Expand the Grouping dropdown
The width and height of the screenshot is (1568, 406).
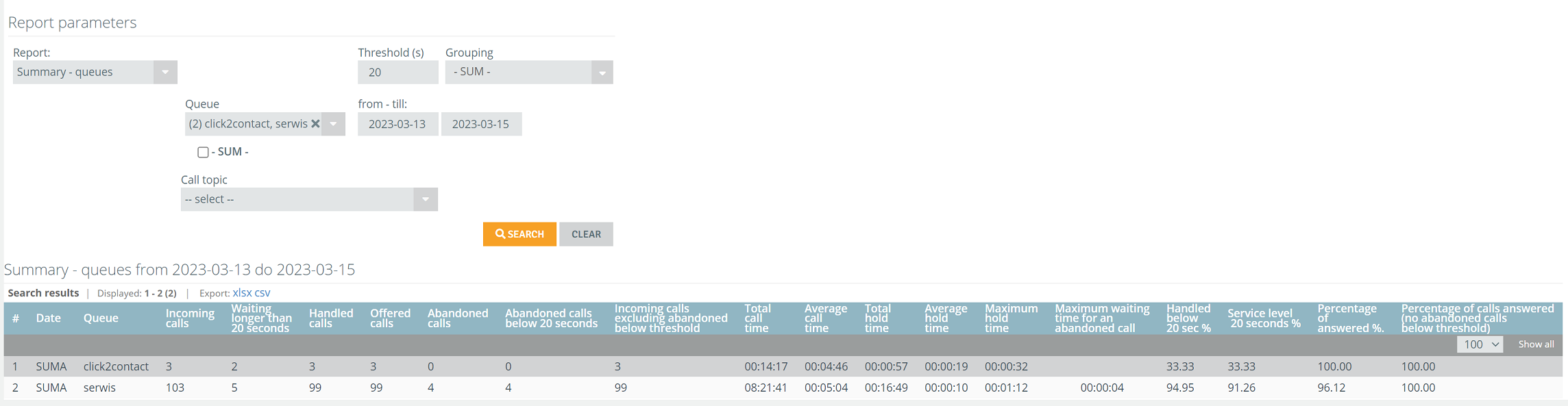(x=529, y=72)
